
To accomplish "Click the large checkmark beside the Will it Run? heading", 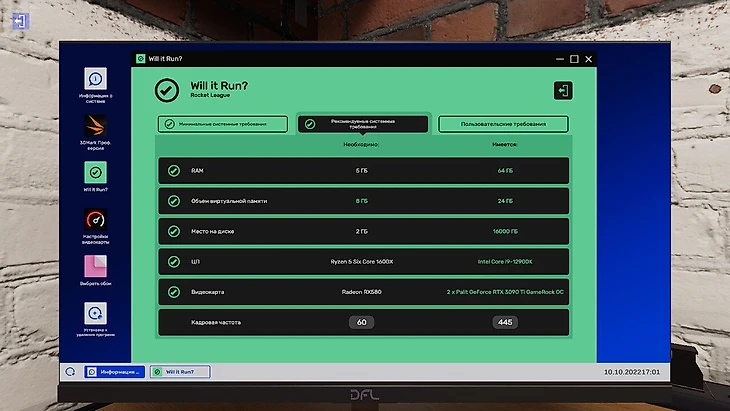I will tap(167, 90).
